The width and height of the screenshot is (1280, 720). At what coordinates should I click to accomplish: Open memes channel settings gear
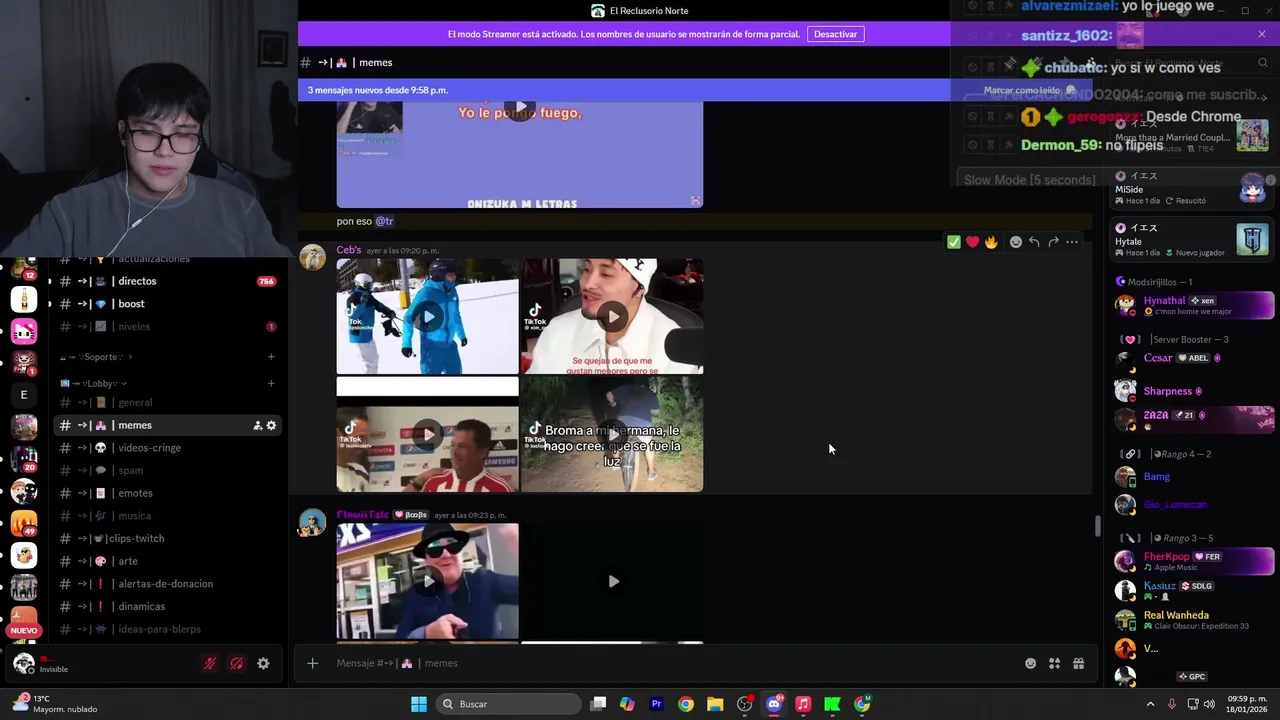click(x=271, y=425)
